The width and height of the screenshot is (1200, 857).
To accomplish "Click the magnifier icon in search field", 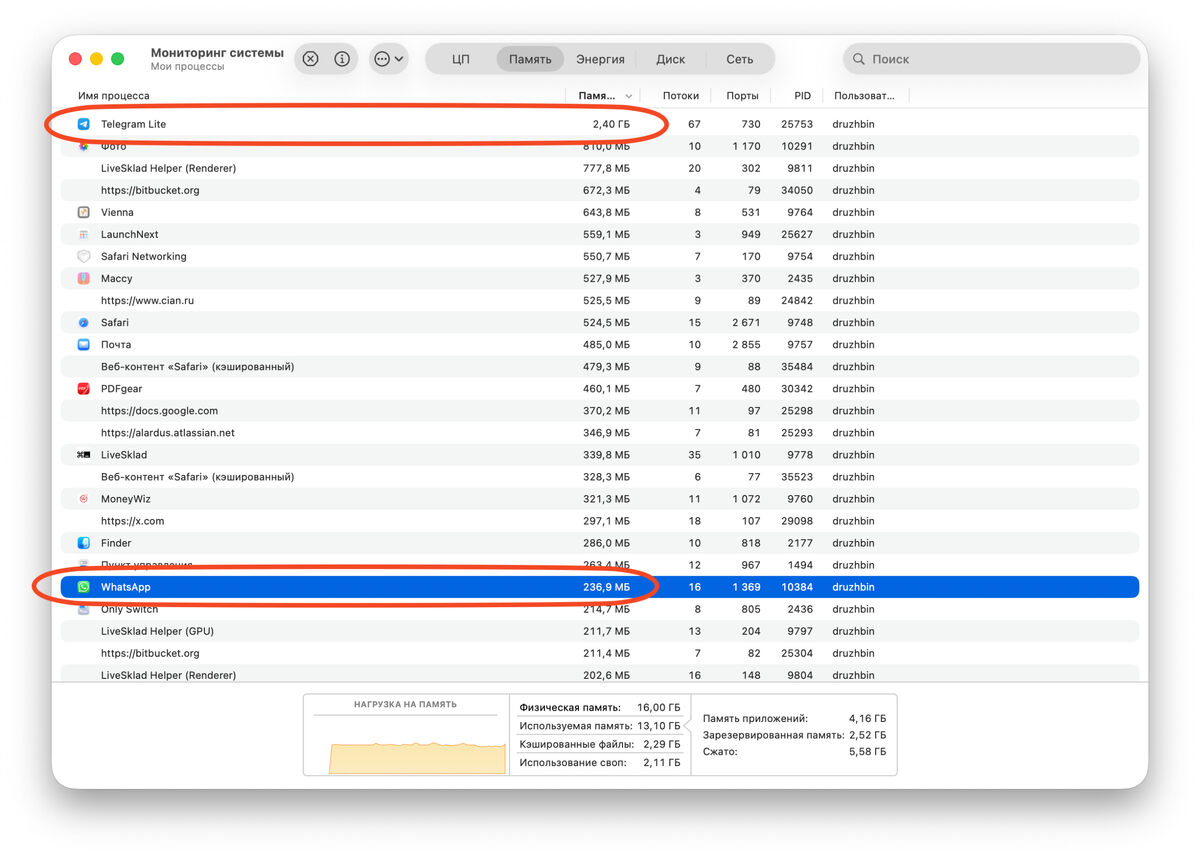I will (858, 59).
